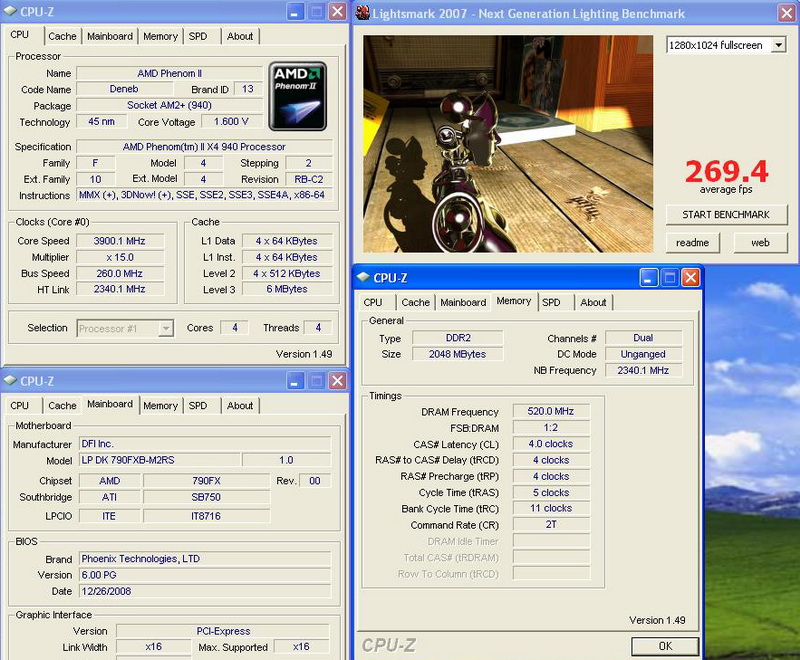Click the PCI-Express graphic interface version

pyautogui.click(x=223, y=631)
